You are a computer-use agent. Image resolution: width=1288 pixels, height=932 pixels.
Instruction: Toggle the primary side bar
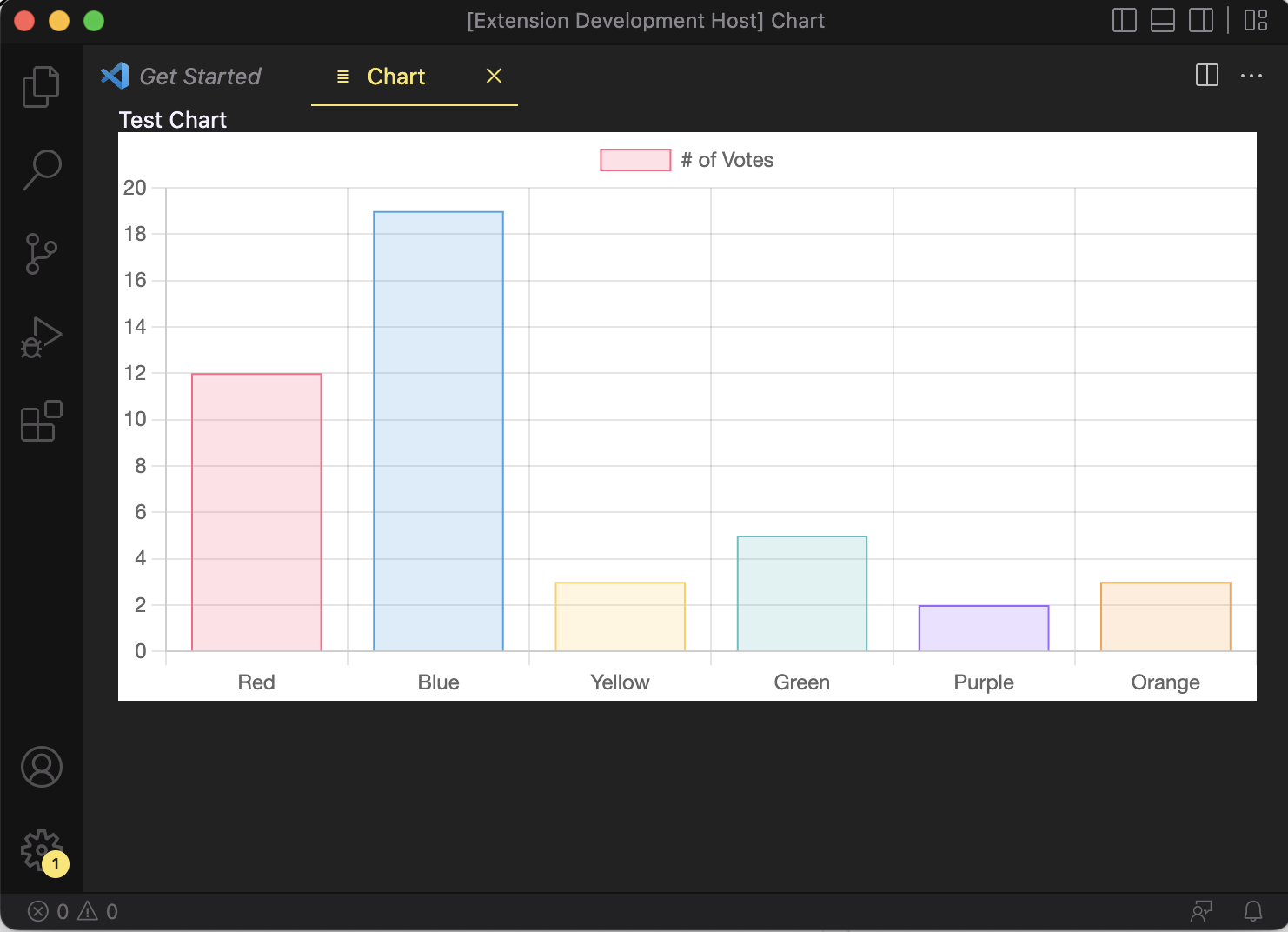(1124, 20)
